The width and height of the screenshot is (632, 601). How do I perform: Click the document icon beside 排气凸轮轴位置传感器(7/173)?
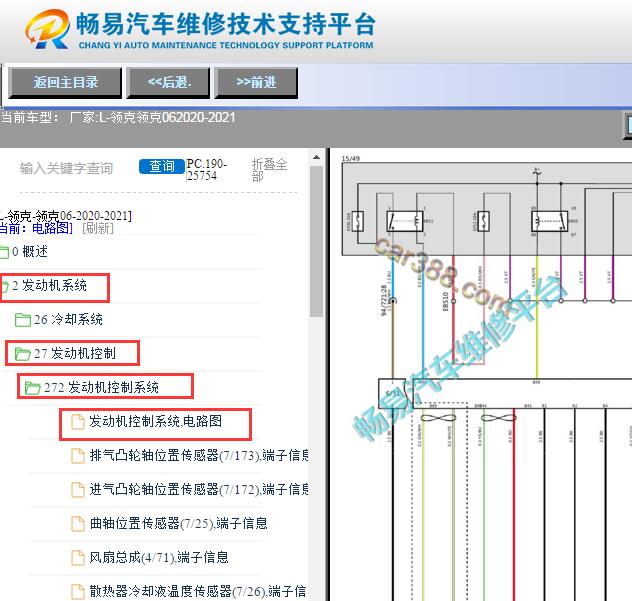[x=78, y=456]
